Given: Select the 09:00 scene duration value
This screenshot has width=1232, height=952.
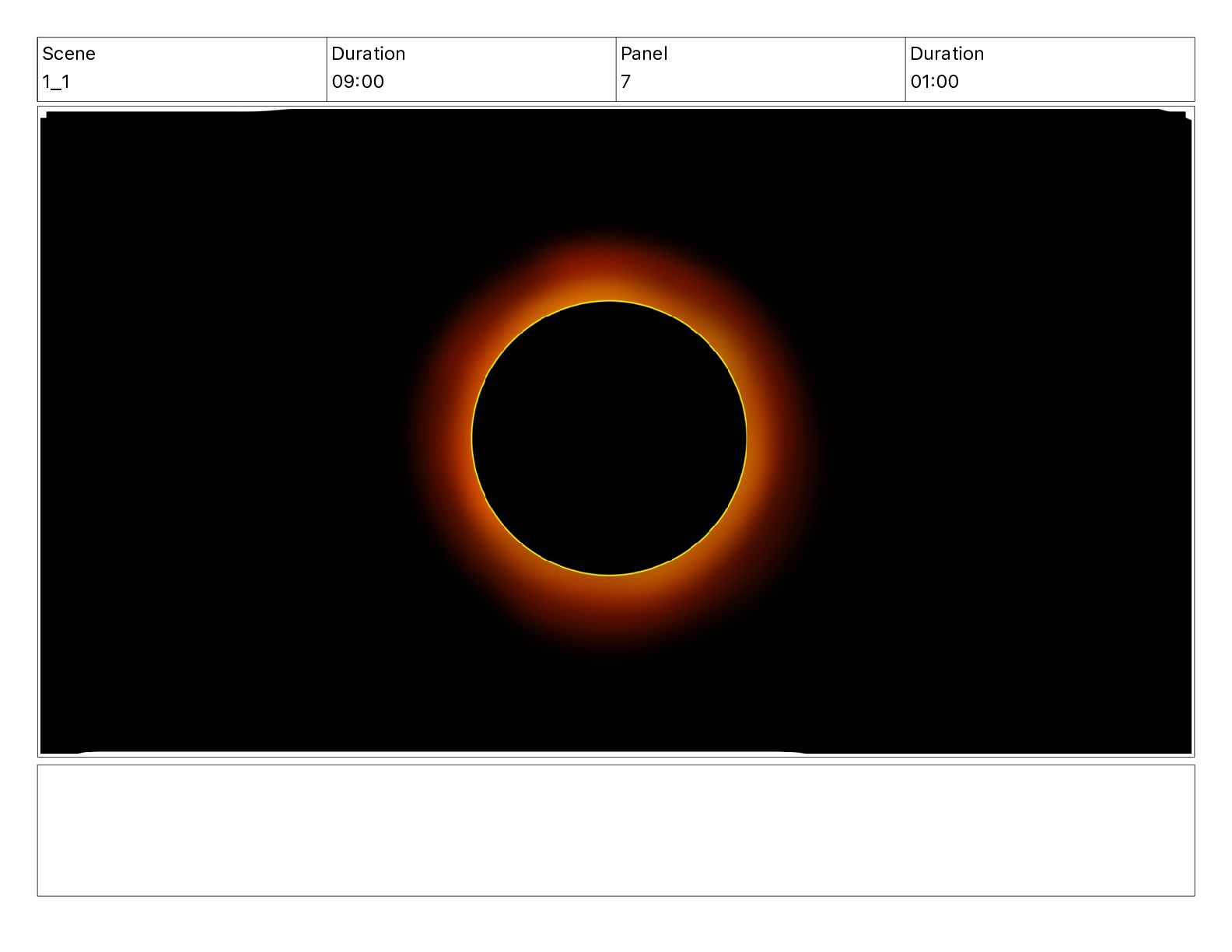Looking at the screenshot, I should tap(358, 82).
